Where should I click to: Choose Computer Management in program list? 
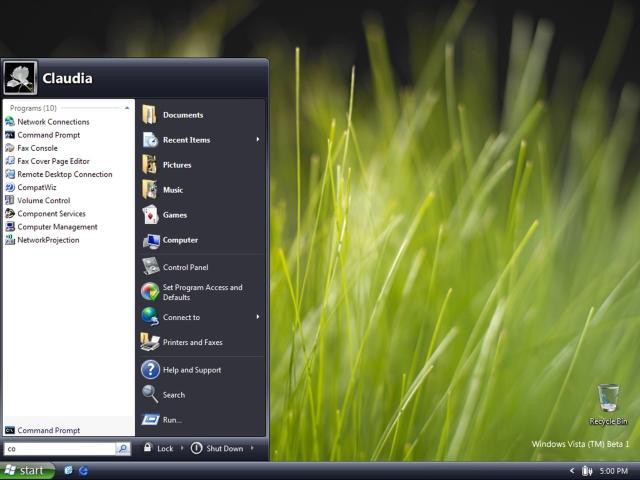click(57, 227)
